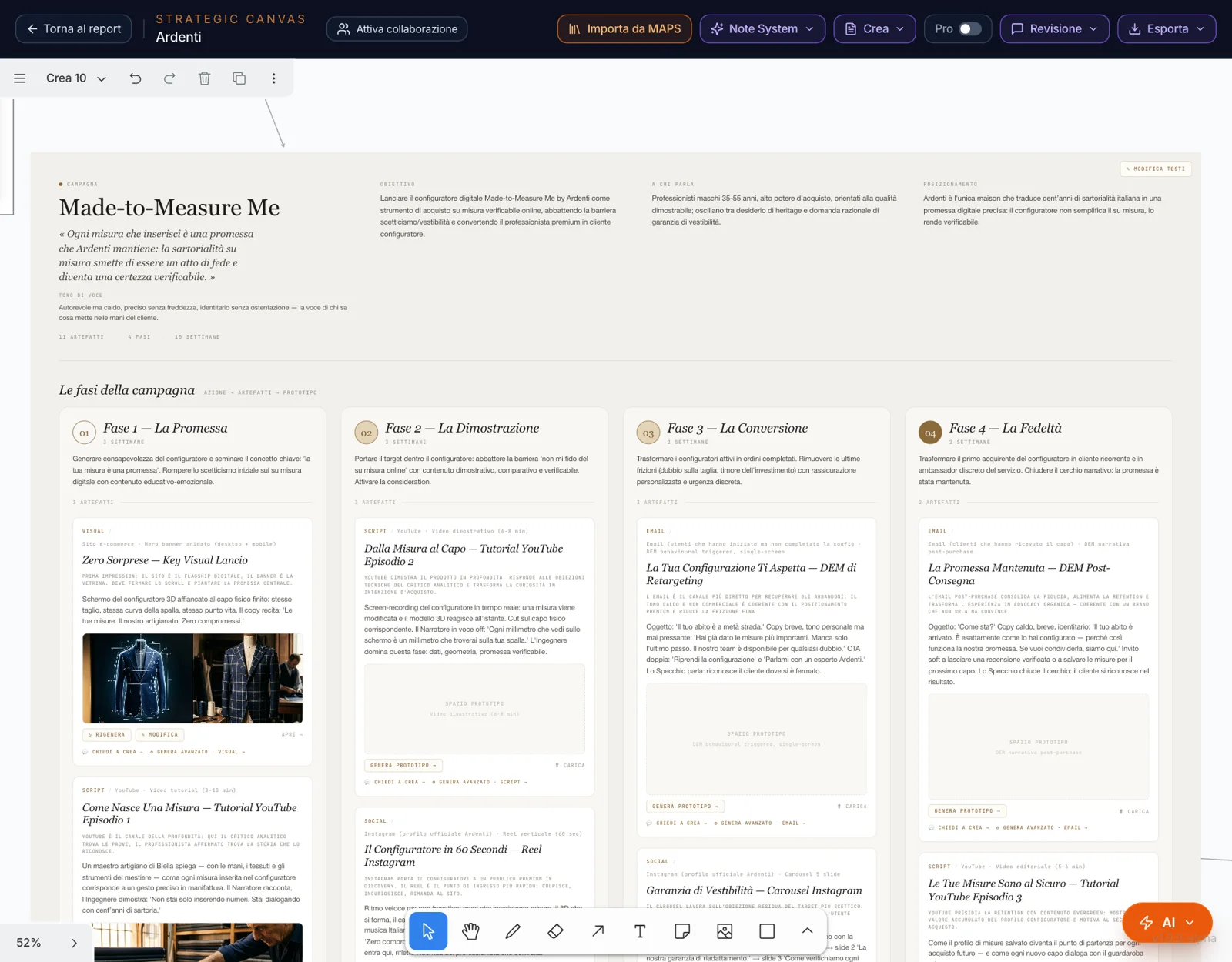Toggle the Pro switch
Image resolution: width=1232 pixels, height=962 pixels.
[x=969, y=29]
